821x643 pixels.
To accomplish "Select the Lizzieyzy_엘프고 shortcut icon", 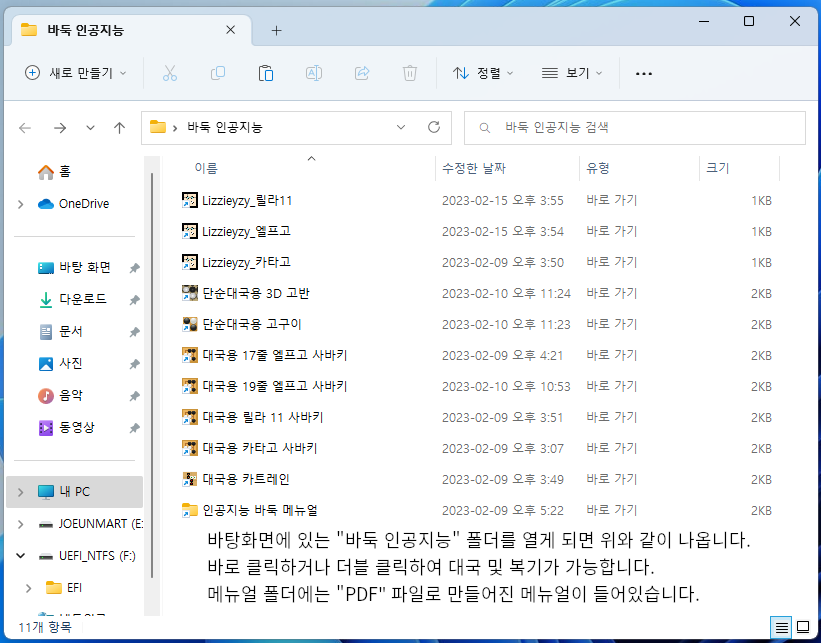I will (190, 231).
